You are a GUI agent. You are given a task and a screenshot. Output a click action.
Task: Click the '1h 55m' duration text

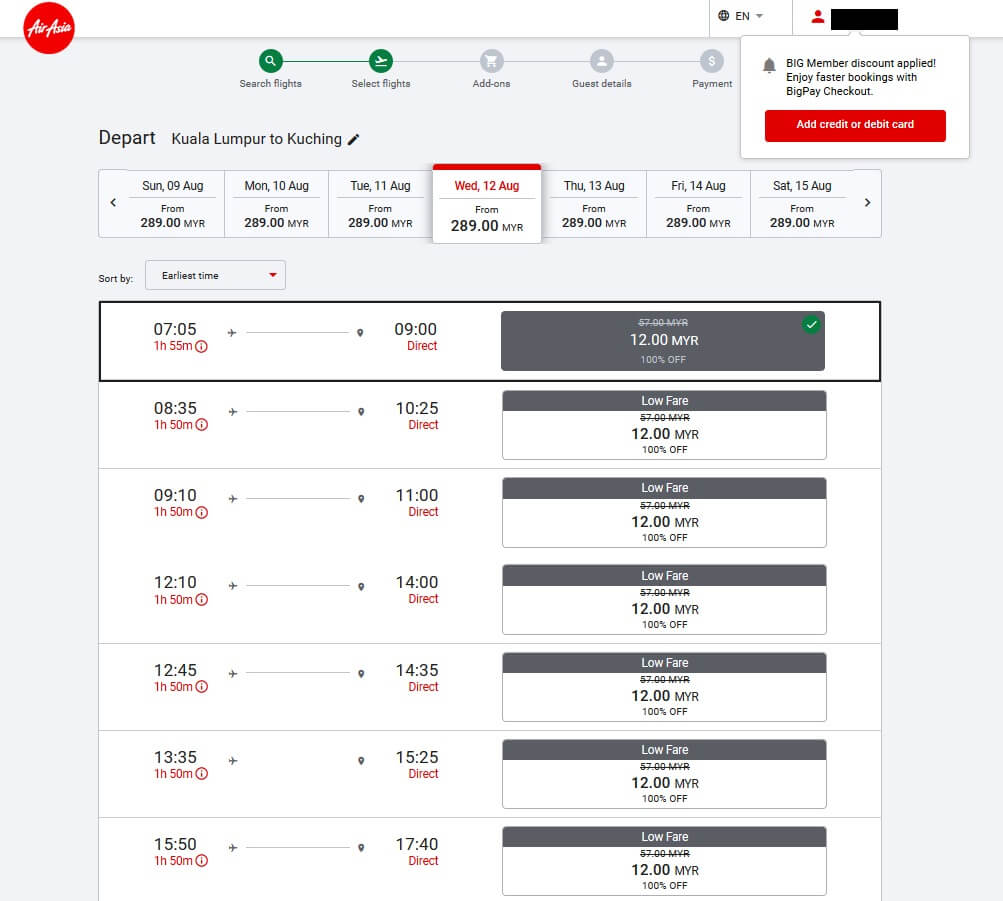click(173, 346)
